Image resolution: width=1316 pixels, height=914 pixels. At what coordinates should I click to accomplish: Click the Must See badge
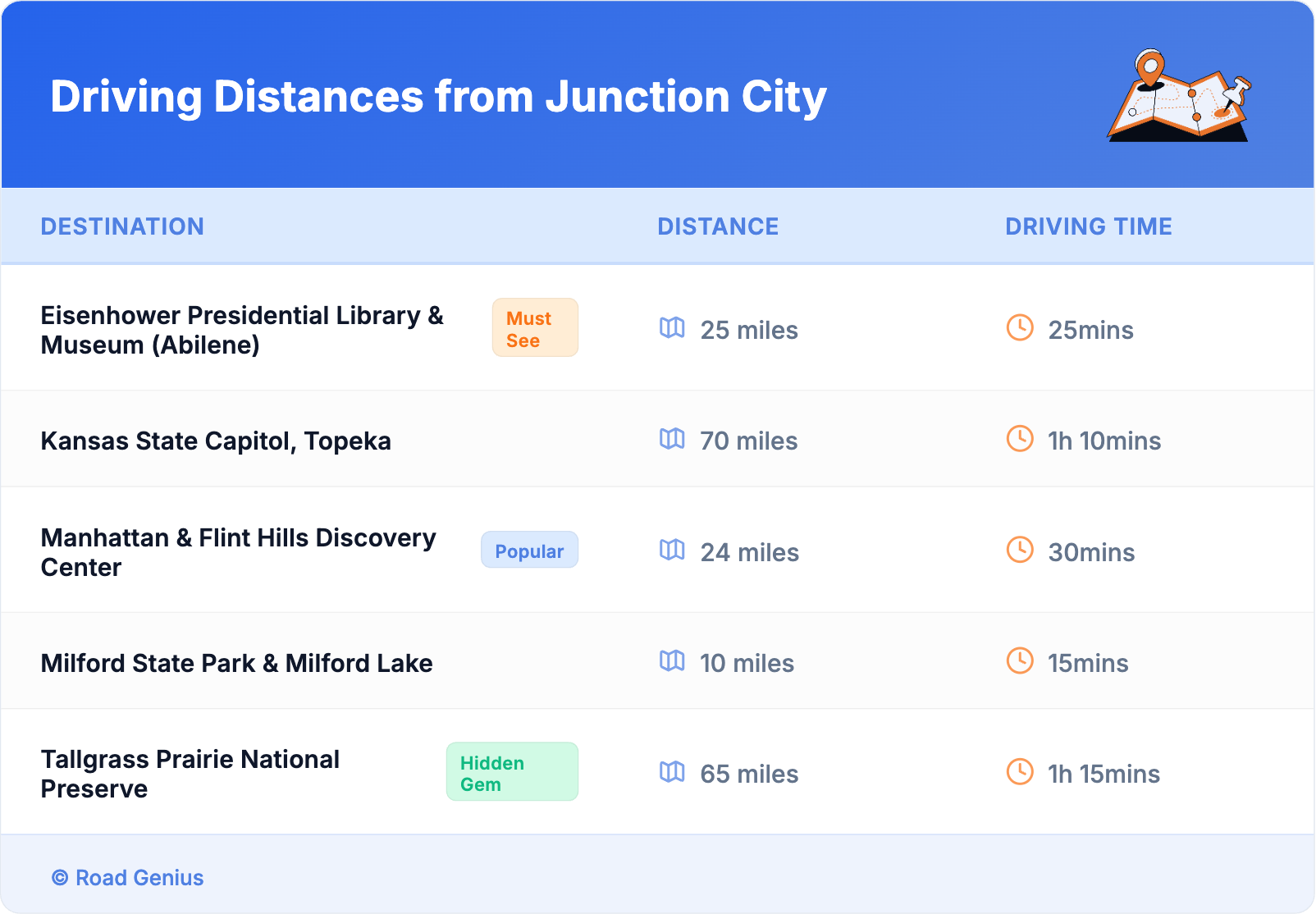click(x=535, y=328)
